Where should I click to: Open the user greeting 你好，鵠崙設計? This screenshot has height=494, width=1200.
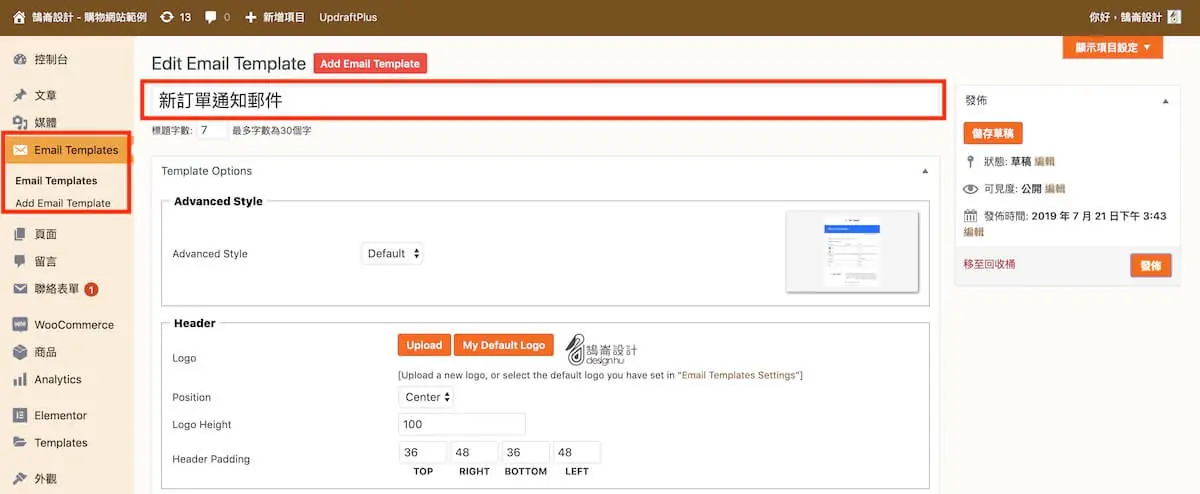[x=1126, y=17]
